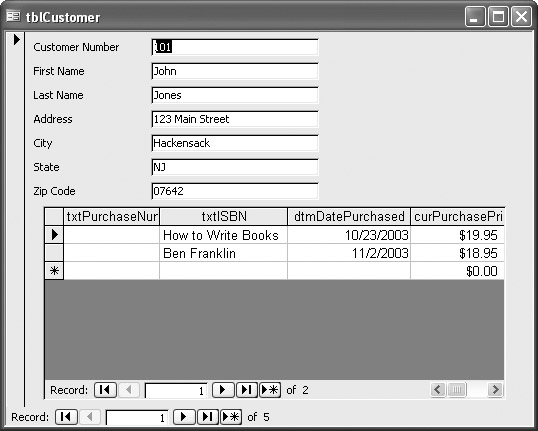Click the txtISBN column header
The height and width of the screenshot is (431, 538).
[x=223, y=217]
